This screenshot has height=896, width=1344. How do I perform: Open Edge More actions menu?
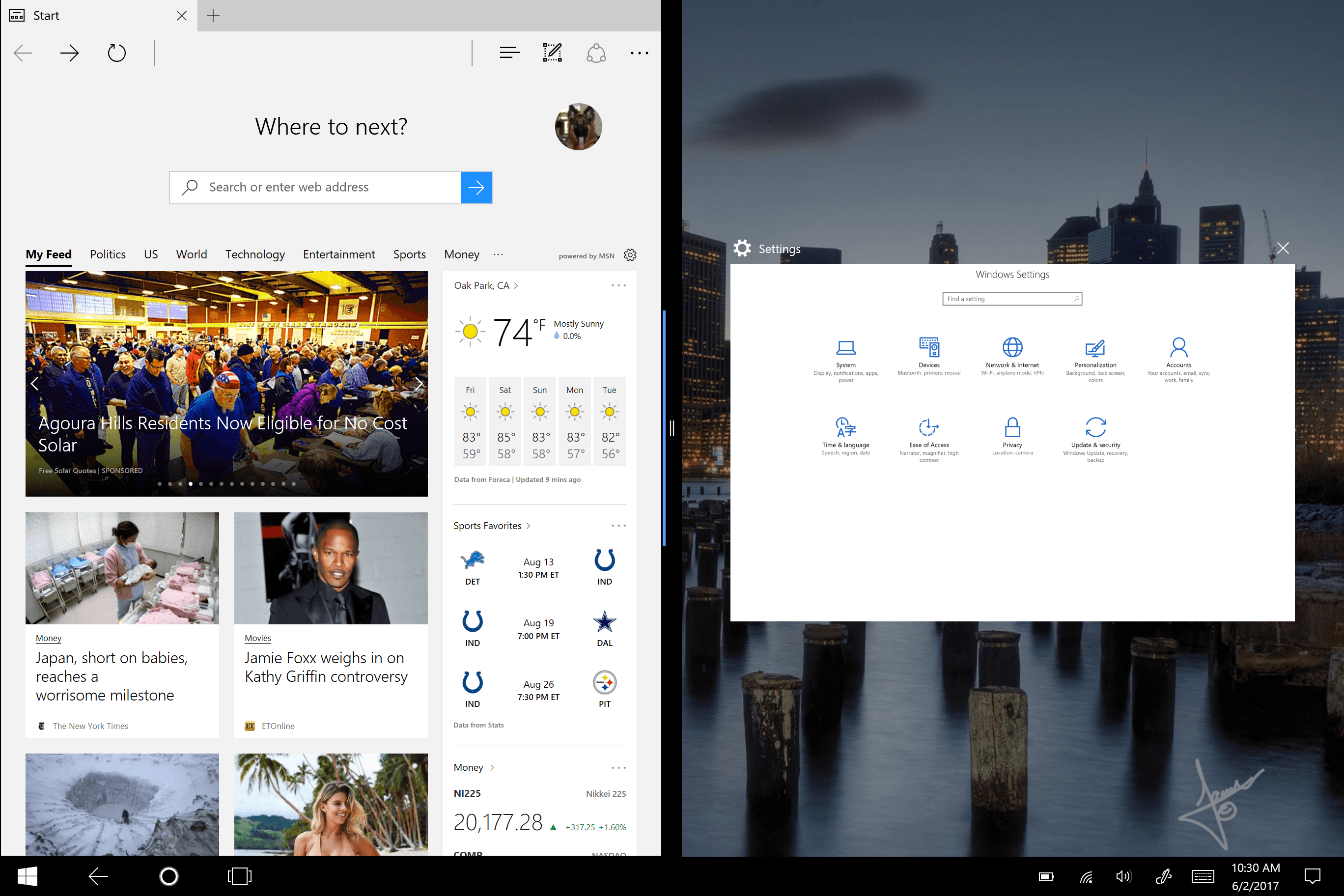tap(640, 53)
